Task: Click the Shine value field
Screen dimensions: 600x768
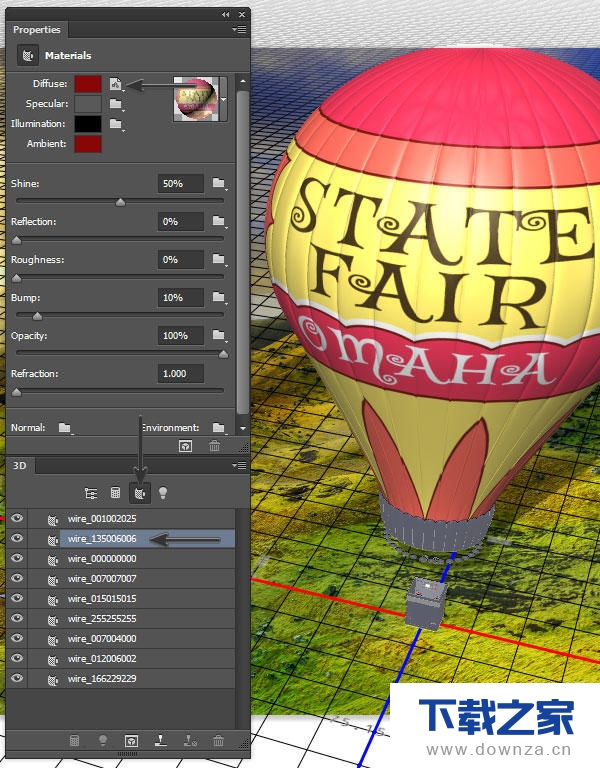Action: tap(181, 183)
